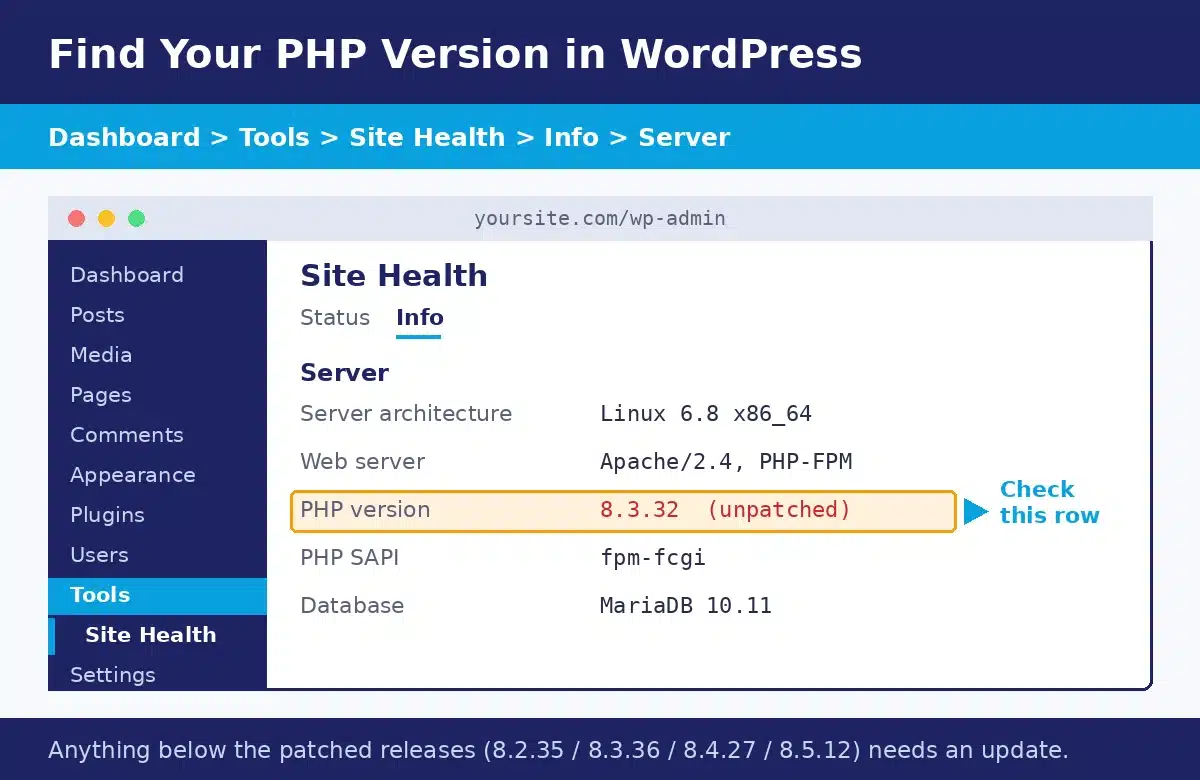Click the Apache/2.4, PHP-FPM value
This screenshot has height=780, width=1200.
tap(726, 462)
